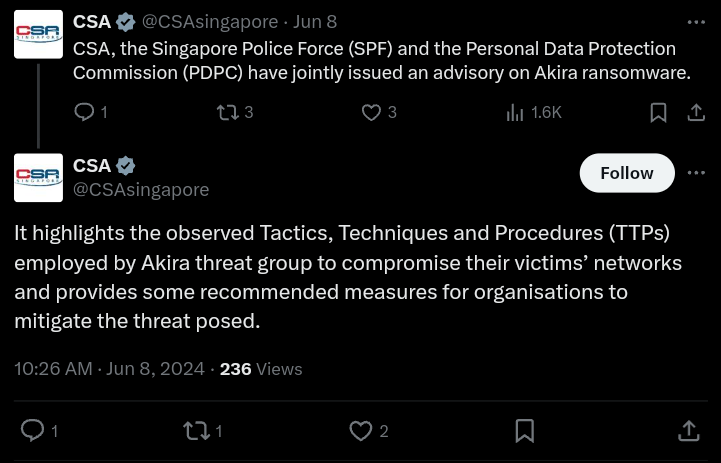Image resolution: width=721 pixels, height=463 pixels.
Task: Retweet the main TTPs tweet
Action: coord(203,431)
